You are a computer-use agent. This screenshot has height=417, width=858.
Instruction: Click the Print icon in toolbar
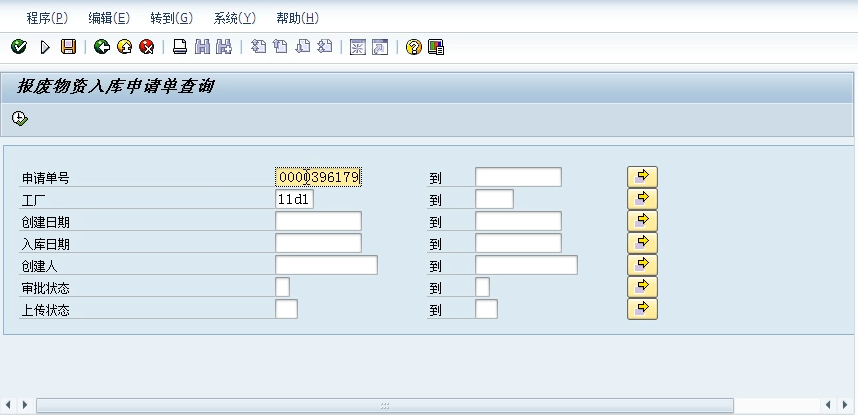click(180, 47)
